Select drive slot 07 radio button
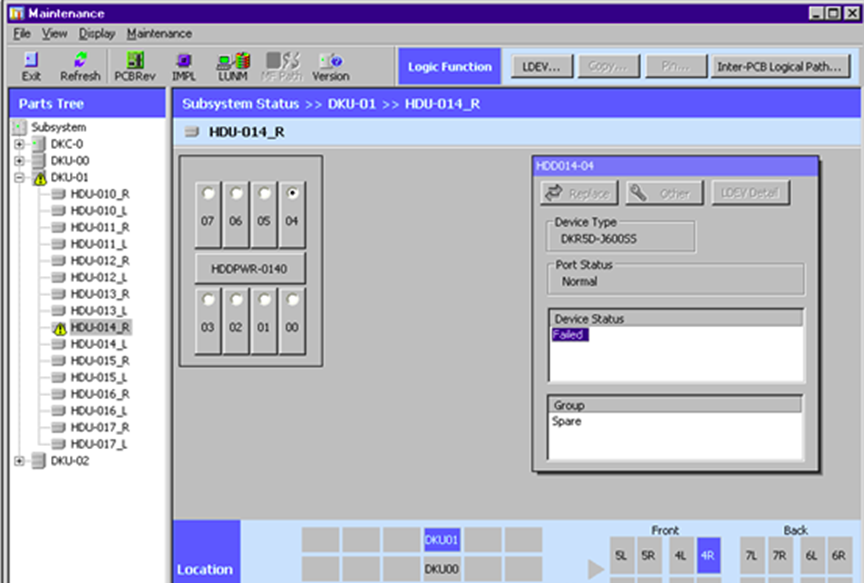The image size is (864, 583). (208, 194)
